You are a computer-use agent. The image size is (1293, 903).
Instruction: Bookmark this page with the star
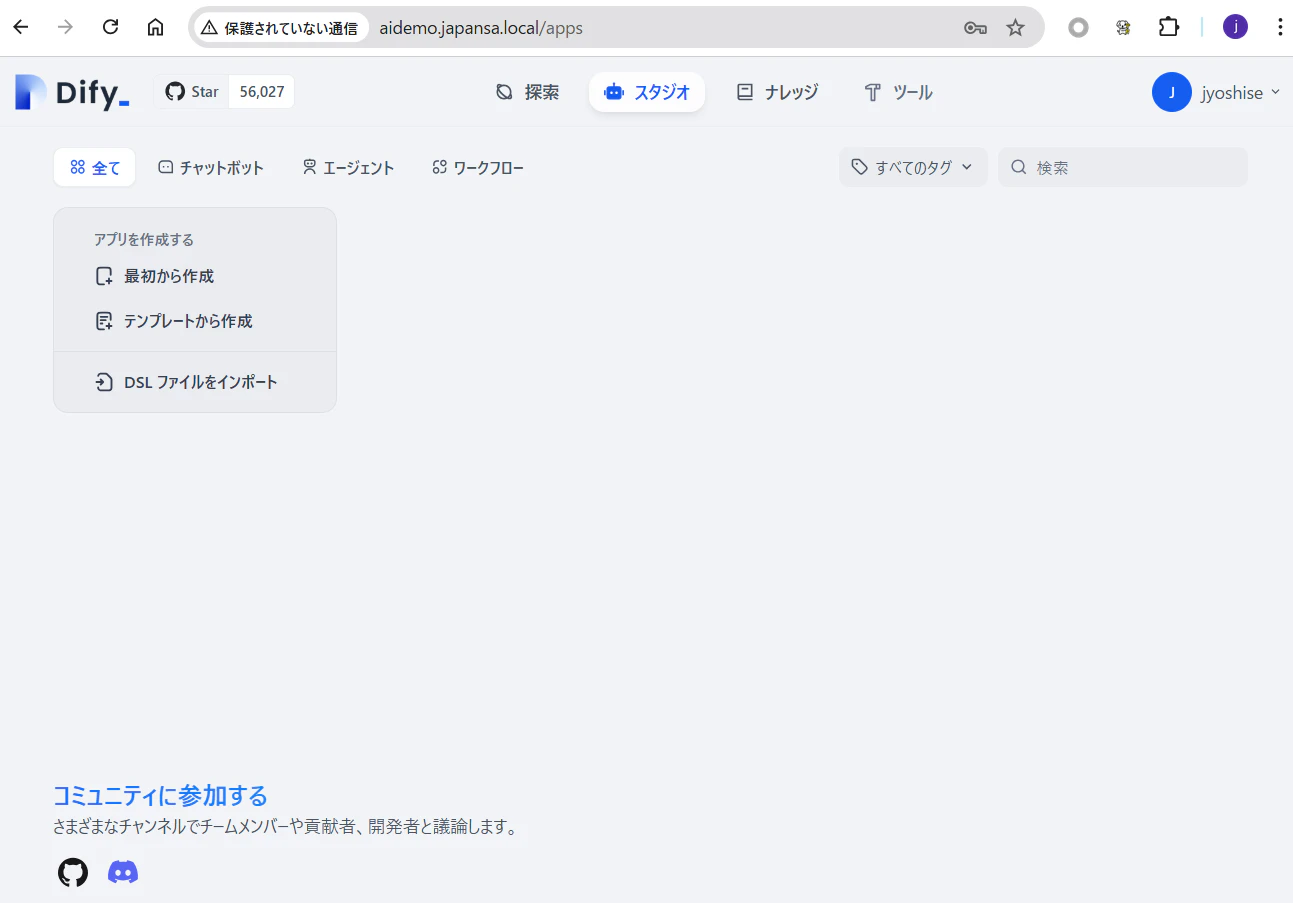pyautogui.click(x=1016, y=28)
